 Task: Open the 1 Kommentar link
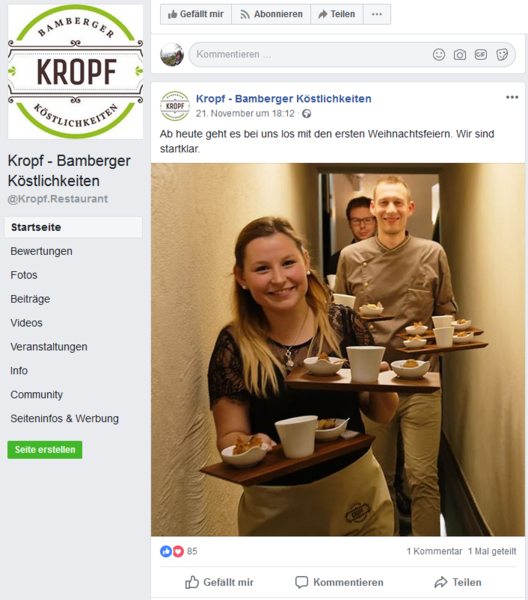tap(434, 551)
